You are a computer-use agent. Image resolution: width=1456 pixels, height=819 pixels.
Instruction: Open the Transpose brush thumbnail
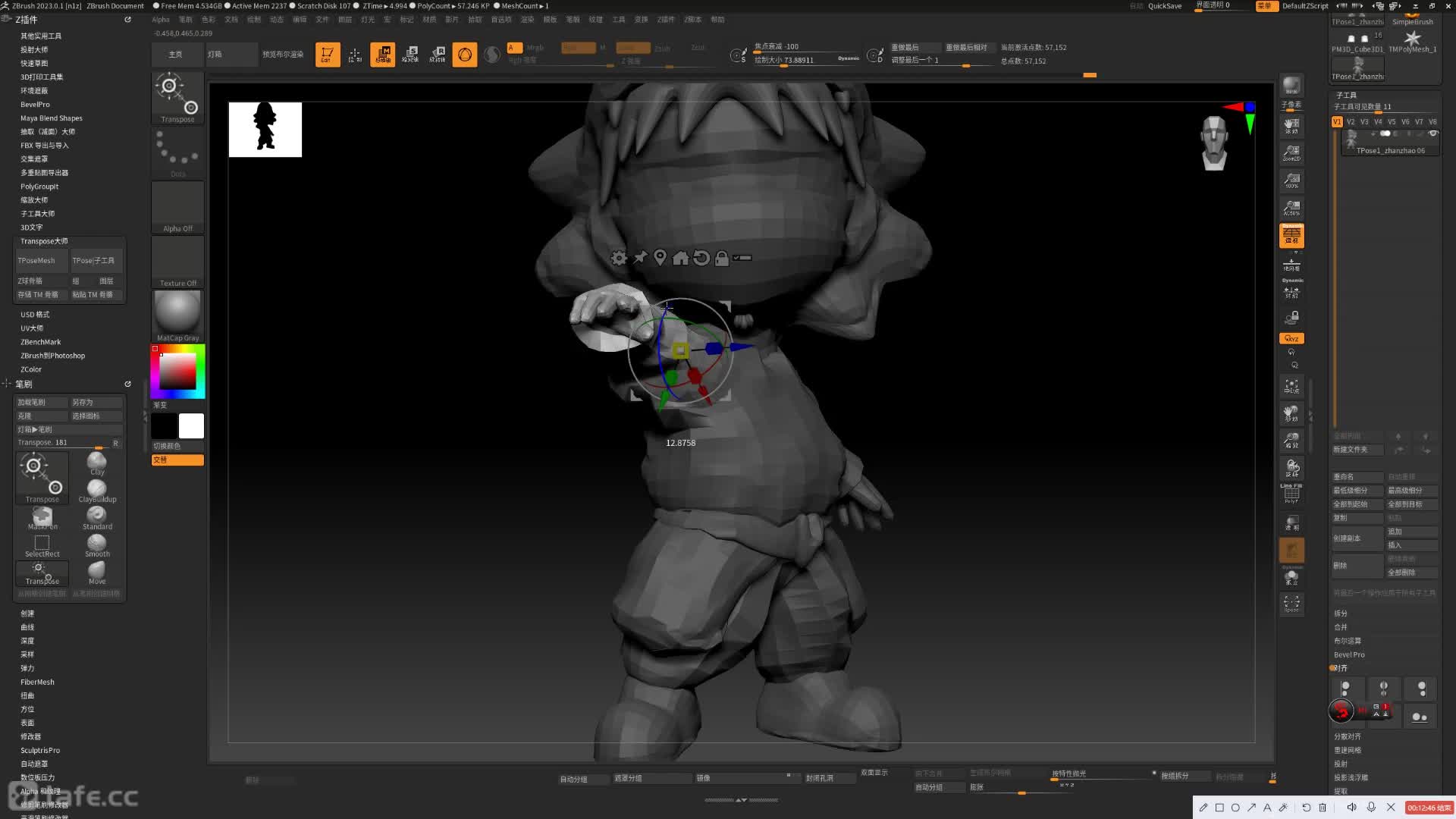(177, 98)
